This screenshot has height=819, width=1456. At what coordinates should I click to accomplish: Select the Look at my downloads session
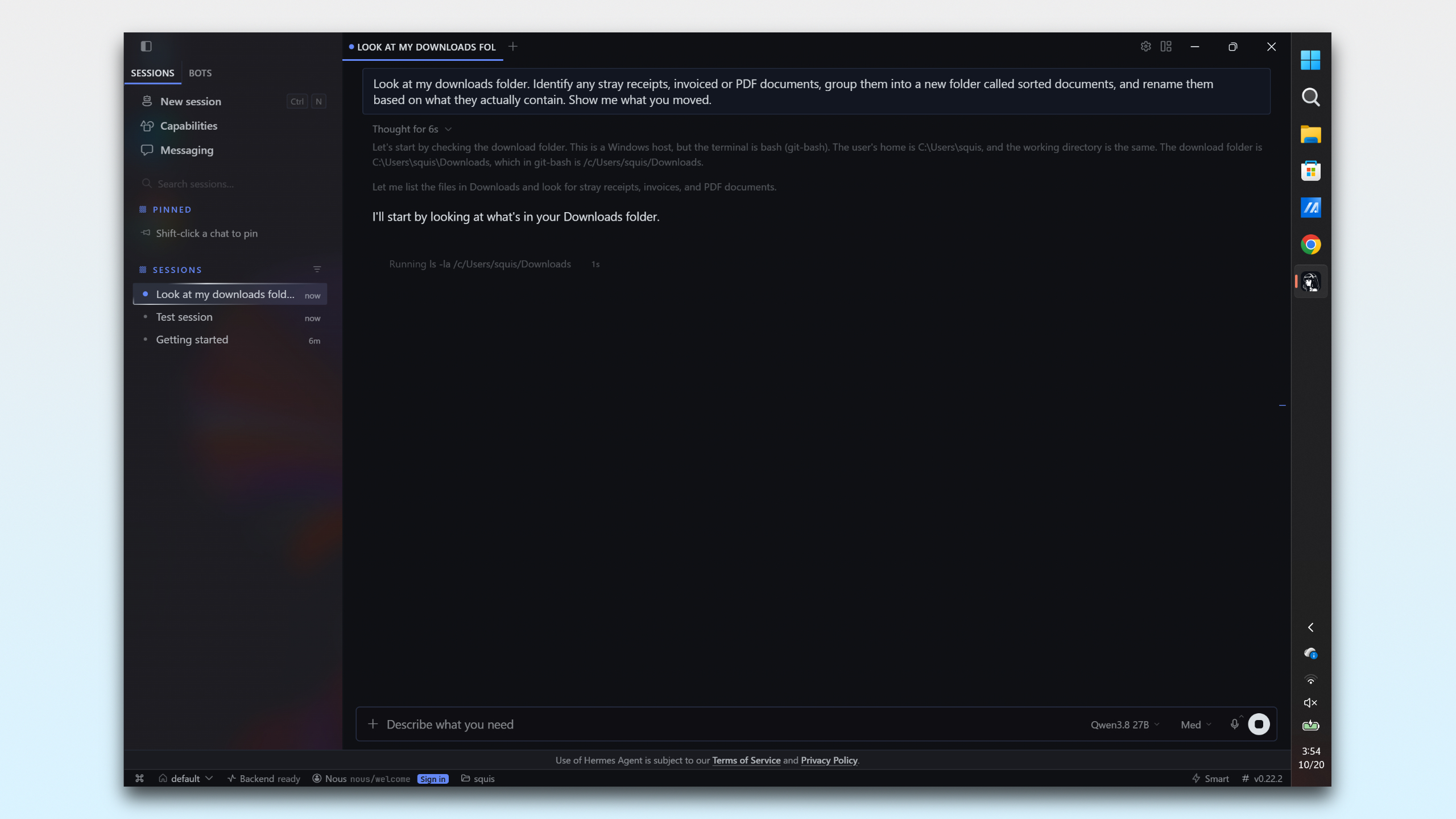click(230, 295)
